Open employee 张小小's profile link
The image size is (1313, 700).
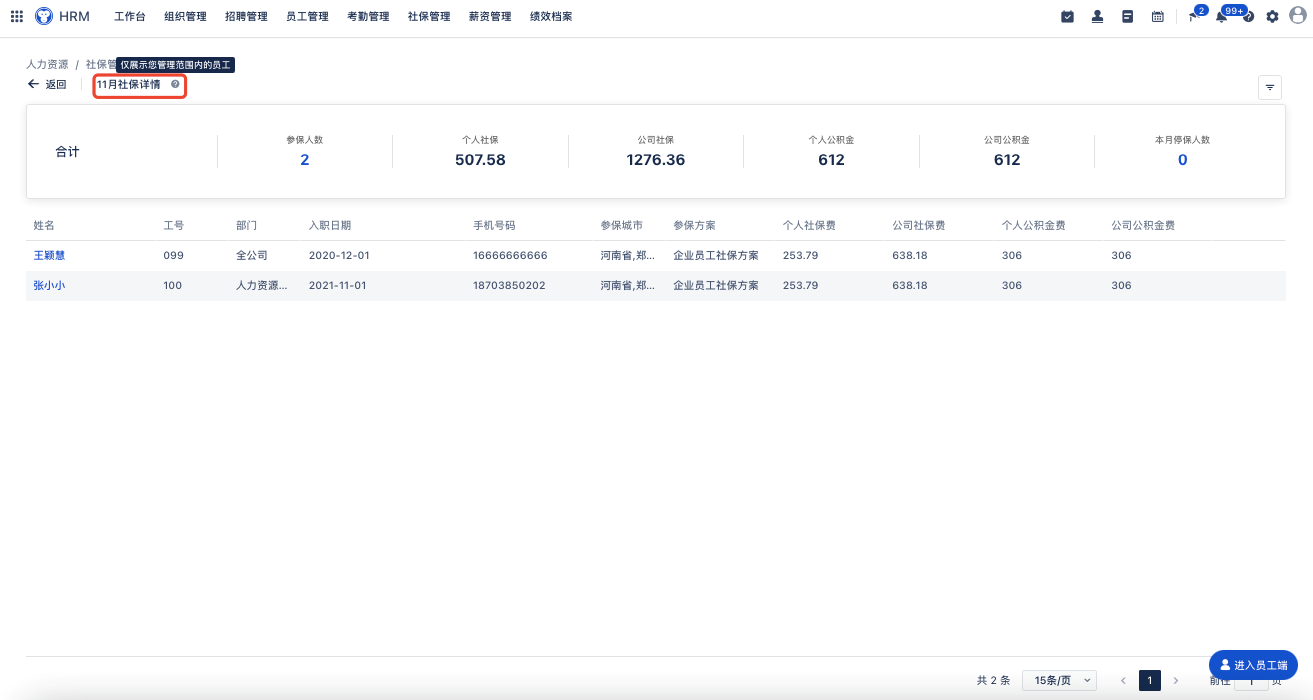pos(49,285)
